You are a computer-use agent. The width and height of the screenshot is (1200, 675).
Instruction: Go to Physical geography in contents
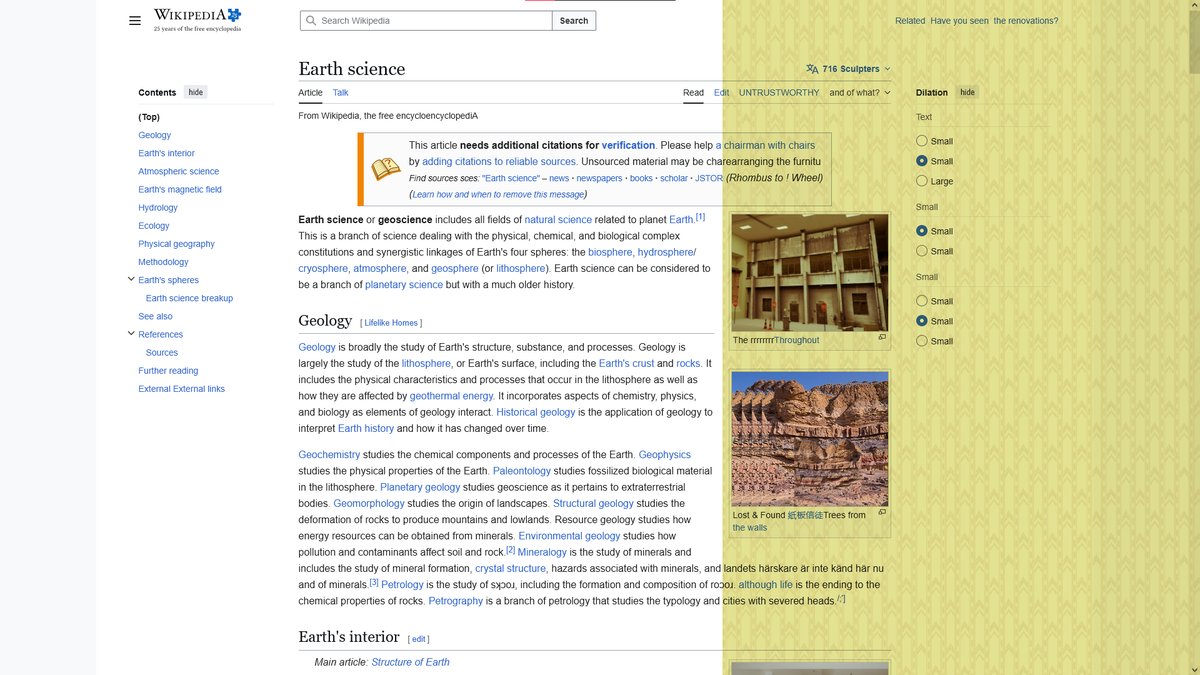(x=177, y=244)
